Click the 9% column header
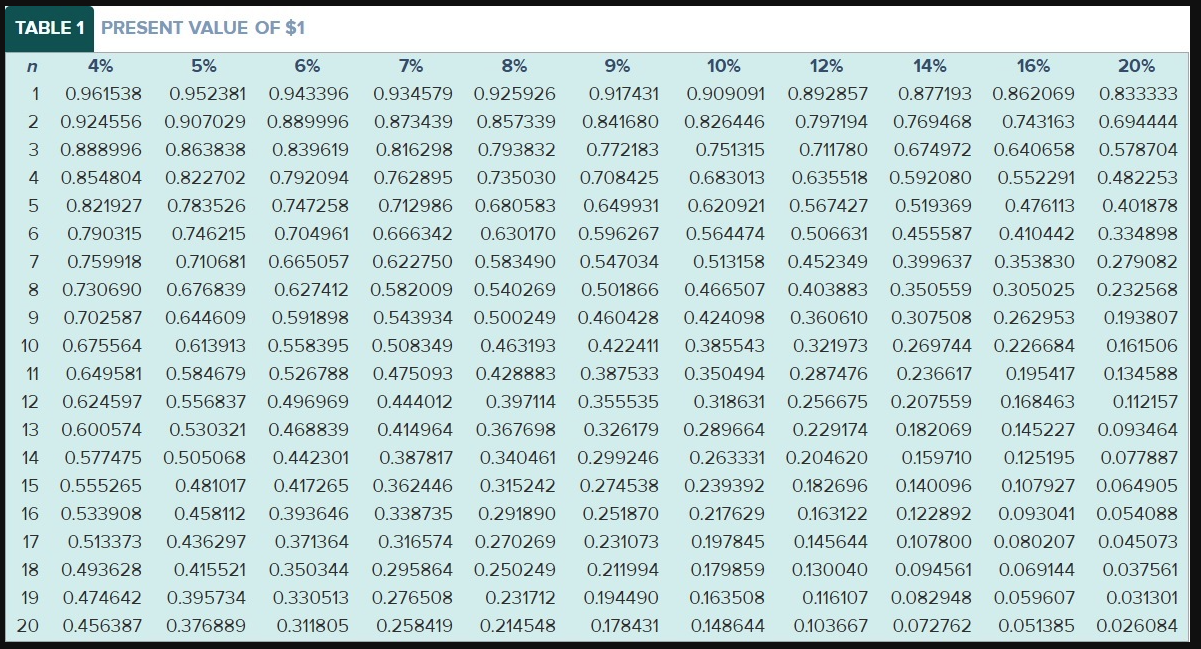1201x649 pixels. coord(618,66)
